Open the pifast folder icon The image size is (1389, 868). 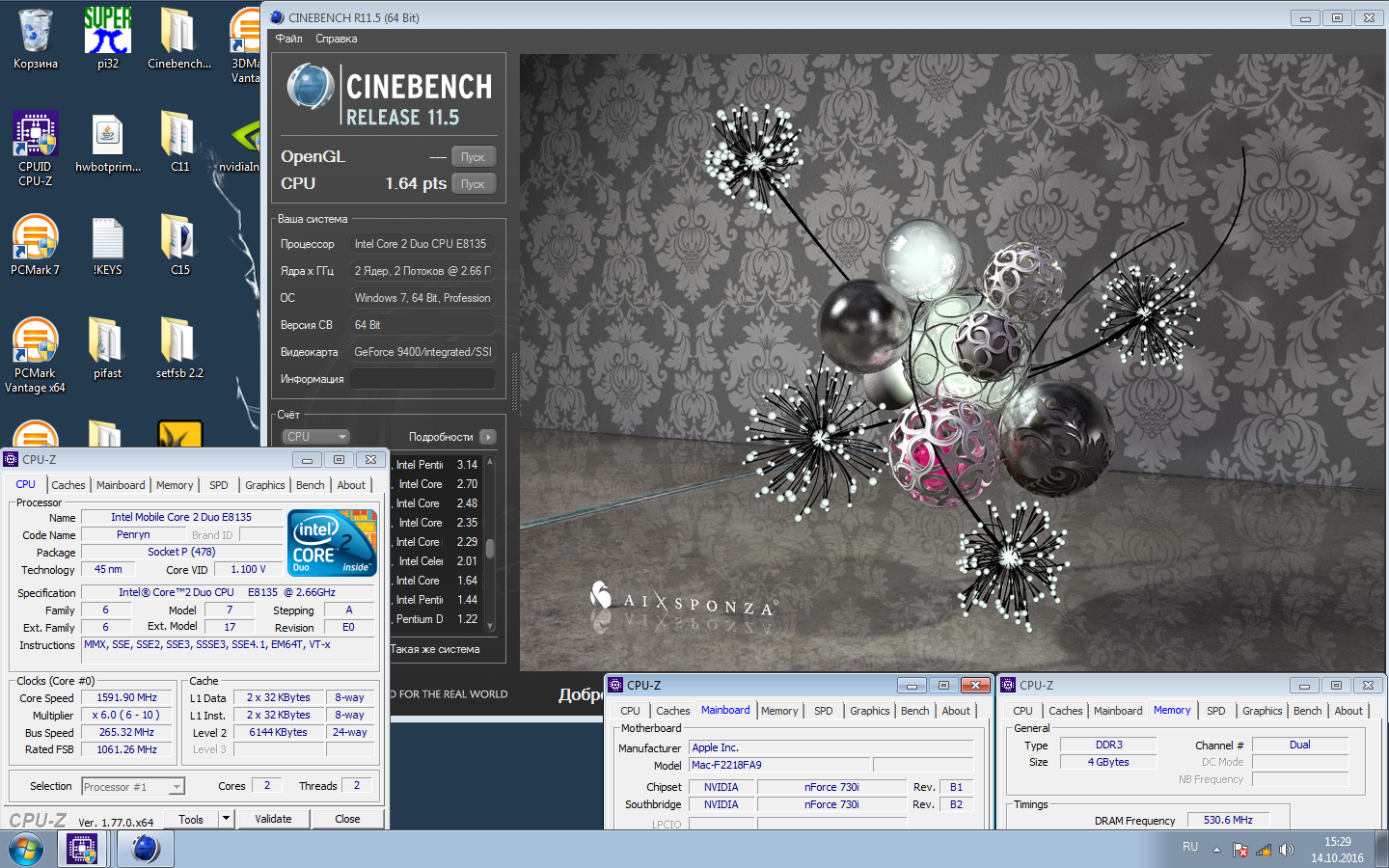click(x=107, y=348)
